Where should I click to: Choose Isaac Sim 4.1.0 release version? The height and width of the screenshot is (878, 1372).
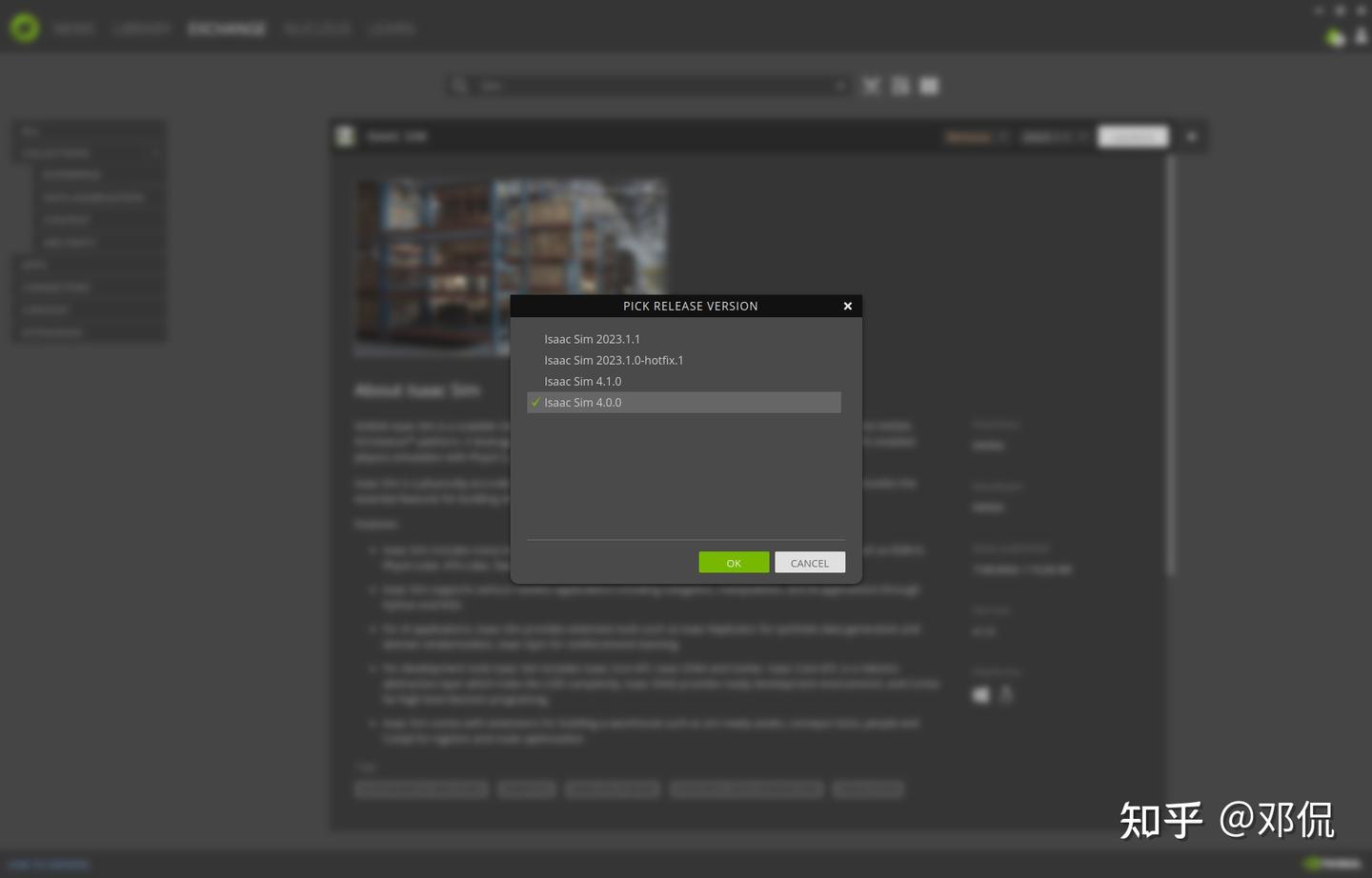click(x=684, y=381)
